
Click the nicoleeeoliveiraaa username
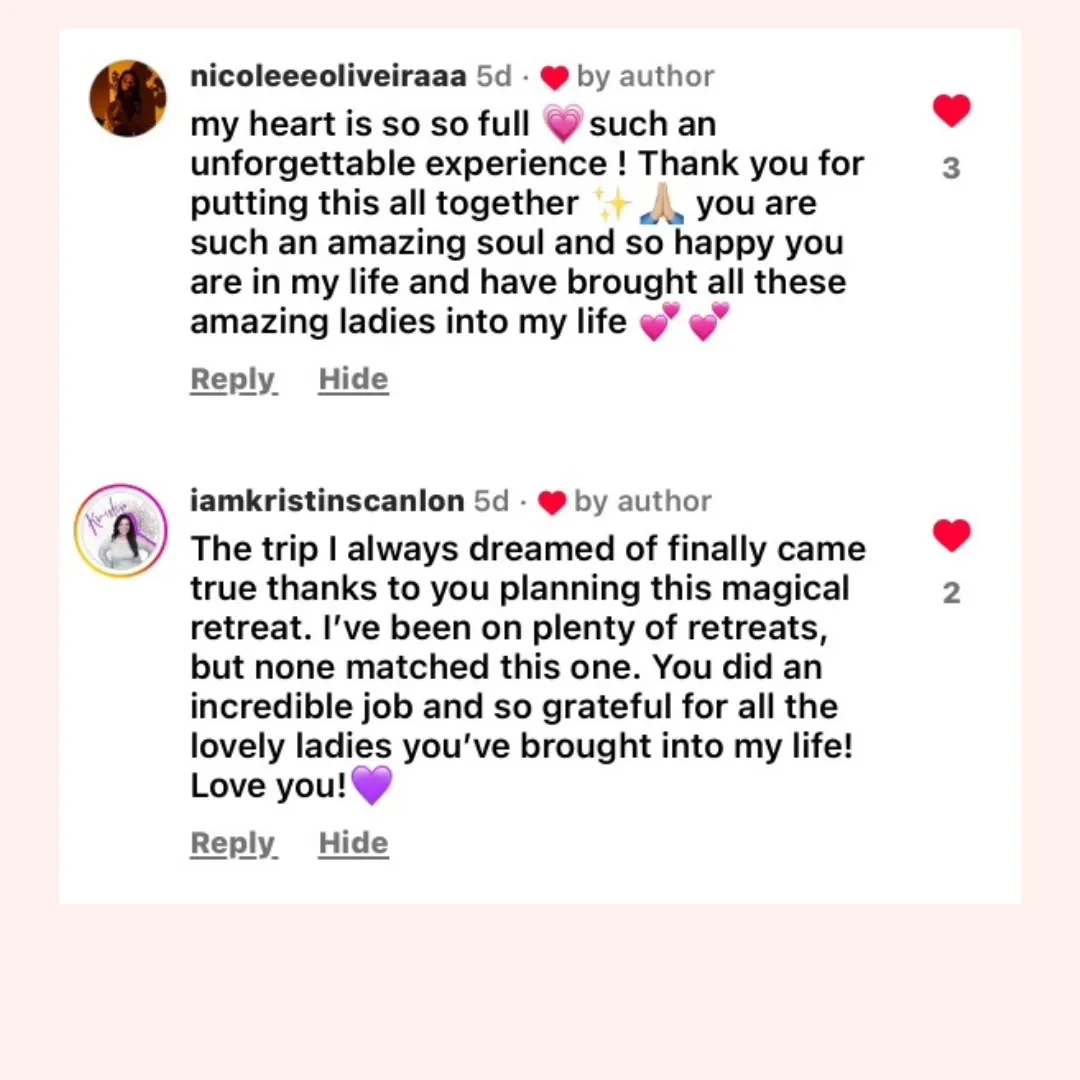pos(328,77)
